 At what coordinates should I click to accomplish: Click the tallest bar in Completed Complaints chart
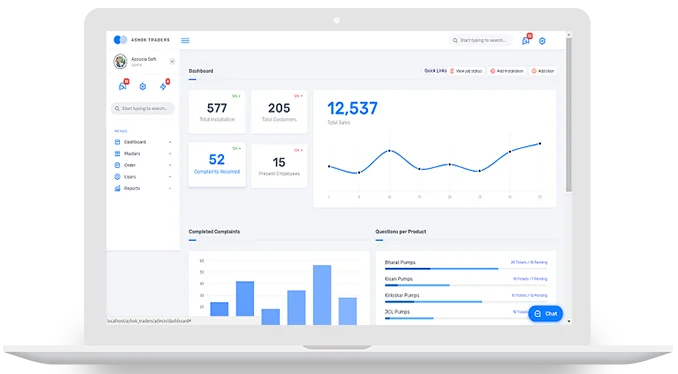[x=322, y=295]
